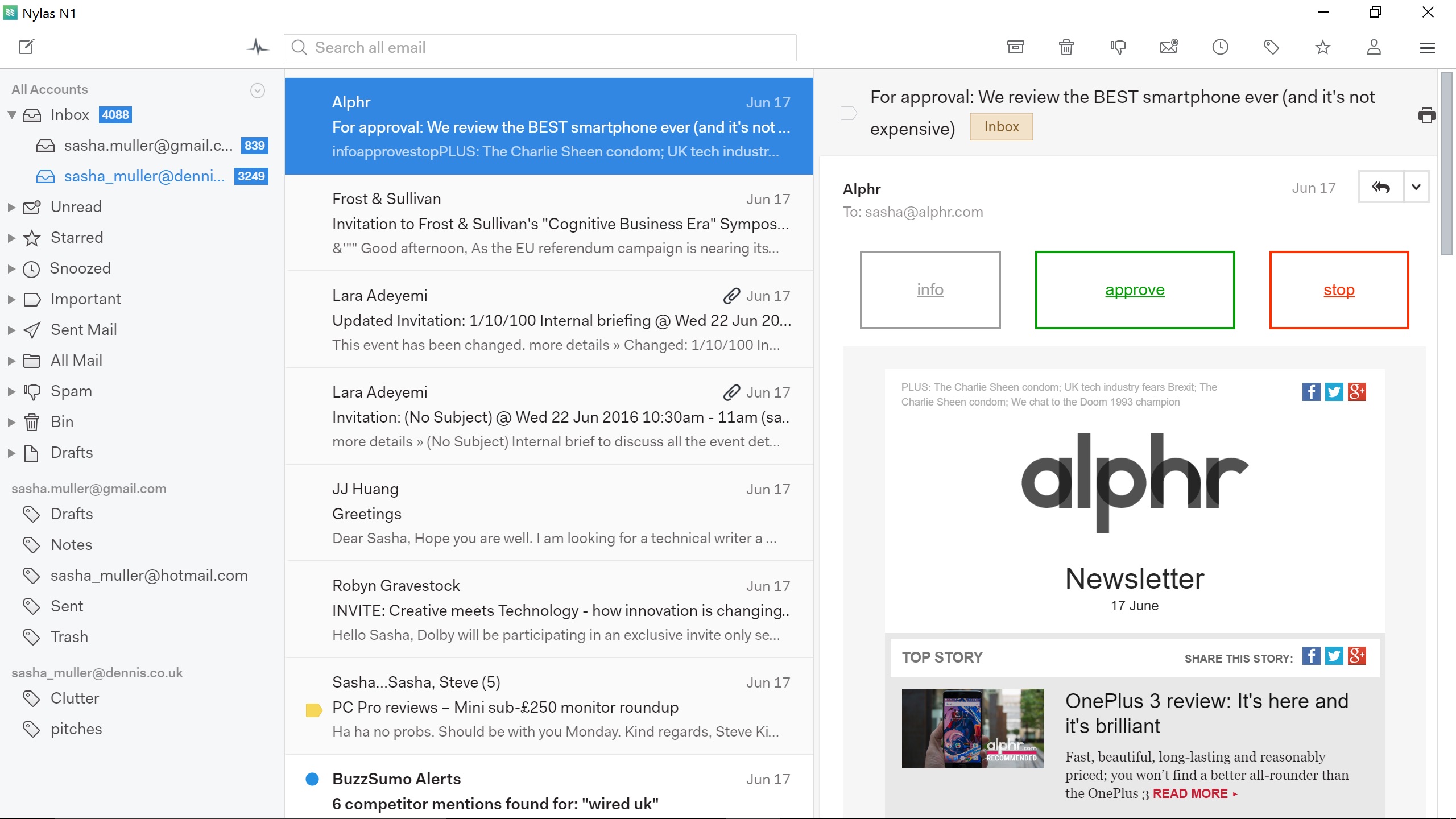The width and height of the screenshot is (1456, 819).
Task: Click the Inbox label tag on subject
Action: point(1001,127)
